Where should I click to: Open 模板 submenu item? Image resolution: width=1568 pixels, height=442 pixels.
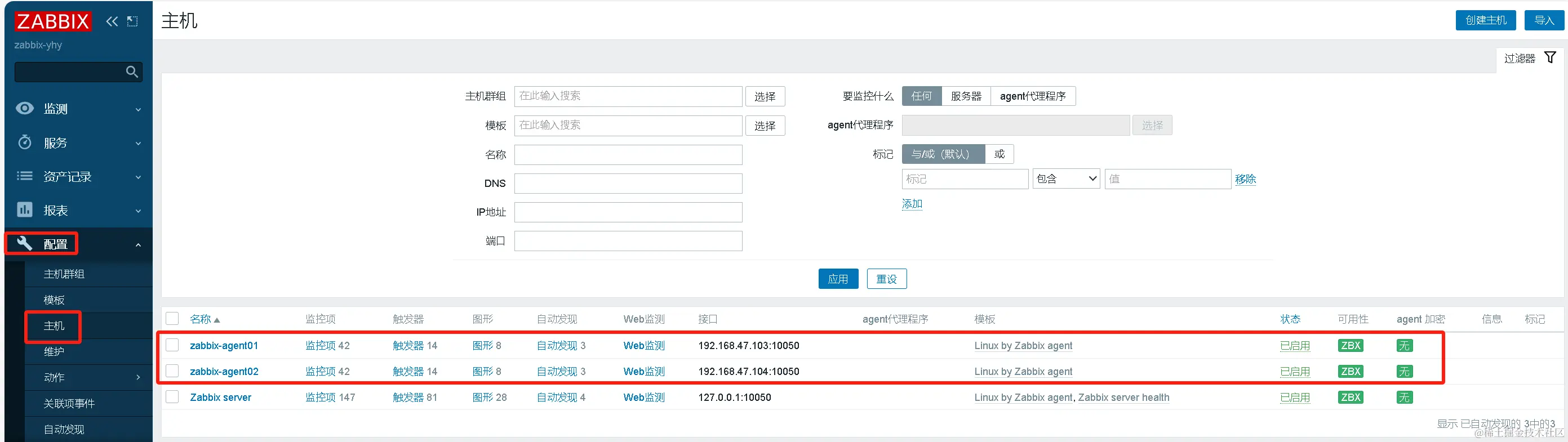54,300
